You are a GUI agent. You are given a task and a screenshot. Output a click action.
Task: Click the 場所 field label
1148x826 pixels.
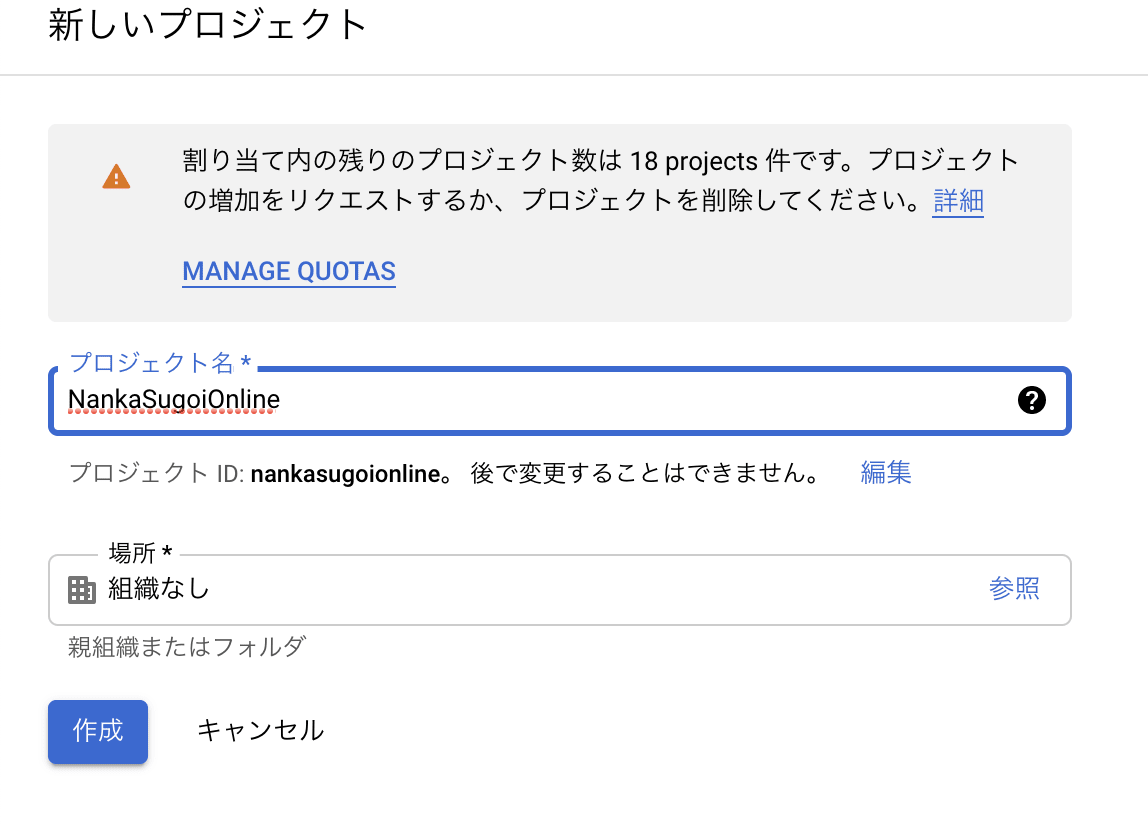pyautogui.click(x=140, y=552)
